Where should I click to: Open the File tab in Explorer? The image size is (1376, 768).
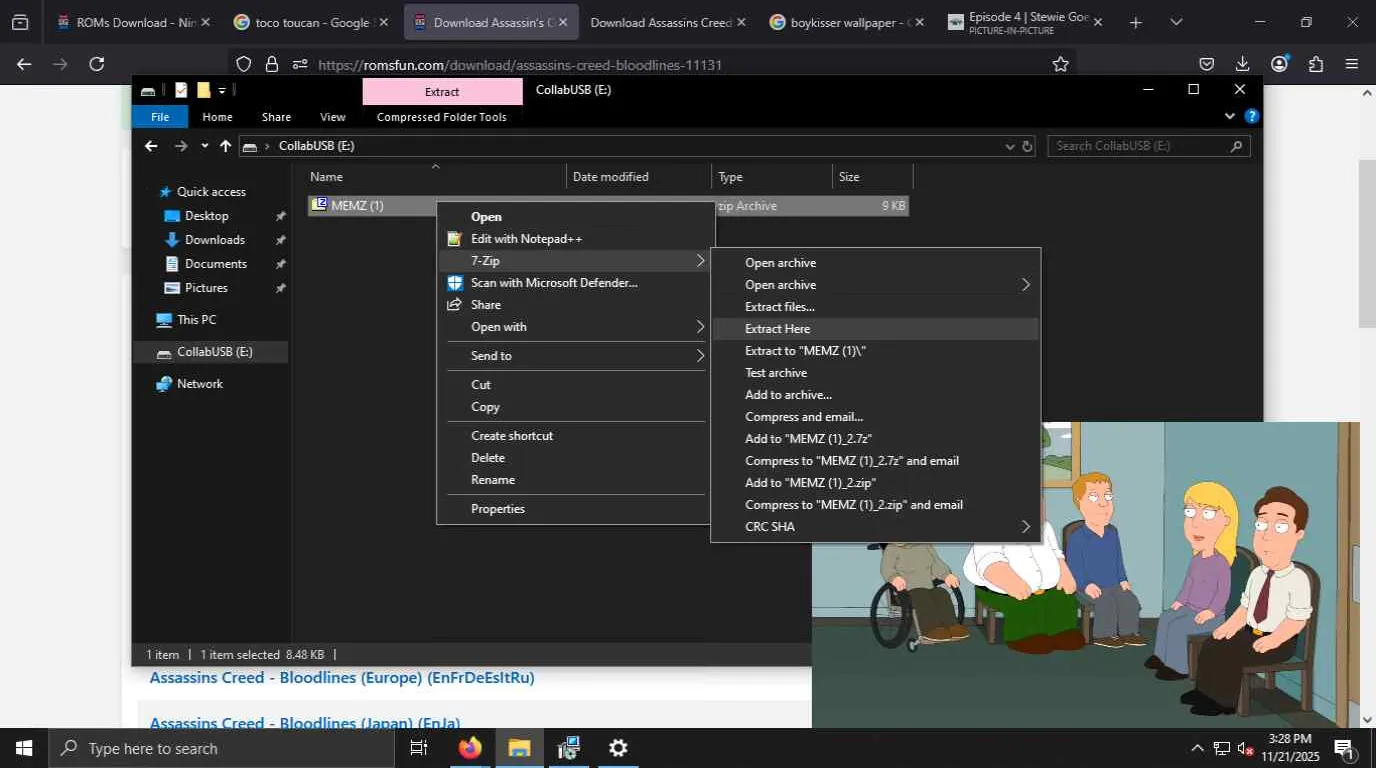(x=160, y=117)
